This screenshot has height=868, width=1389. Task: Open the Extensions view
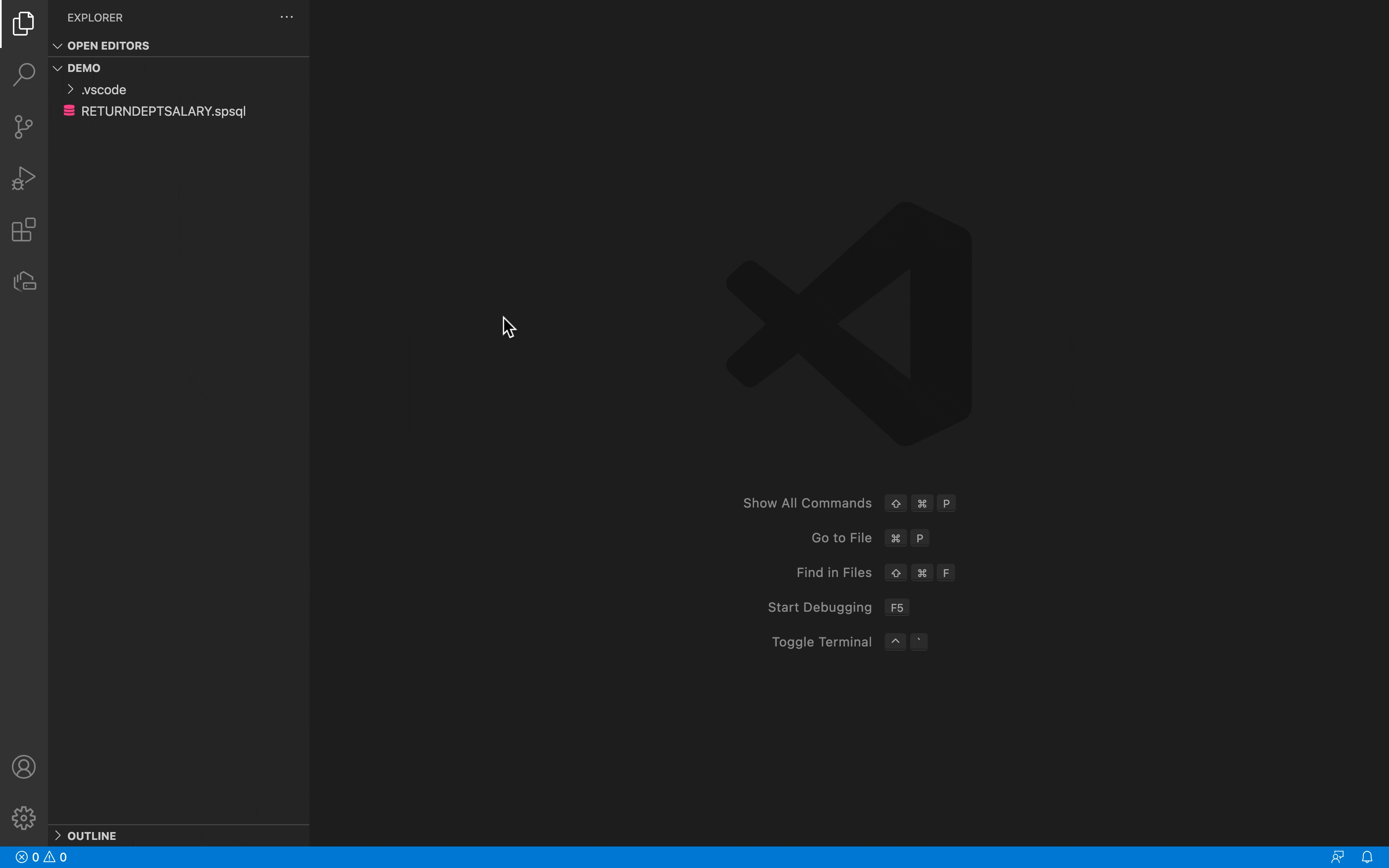tap(24, 230)
